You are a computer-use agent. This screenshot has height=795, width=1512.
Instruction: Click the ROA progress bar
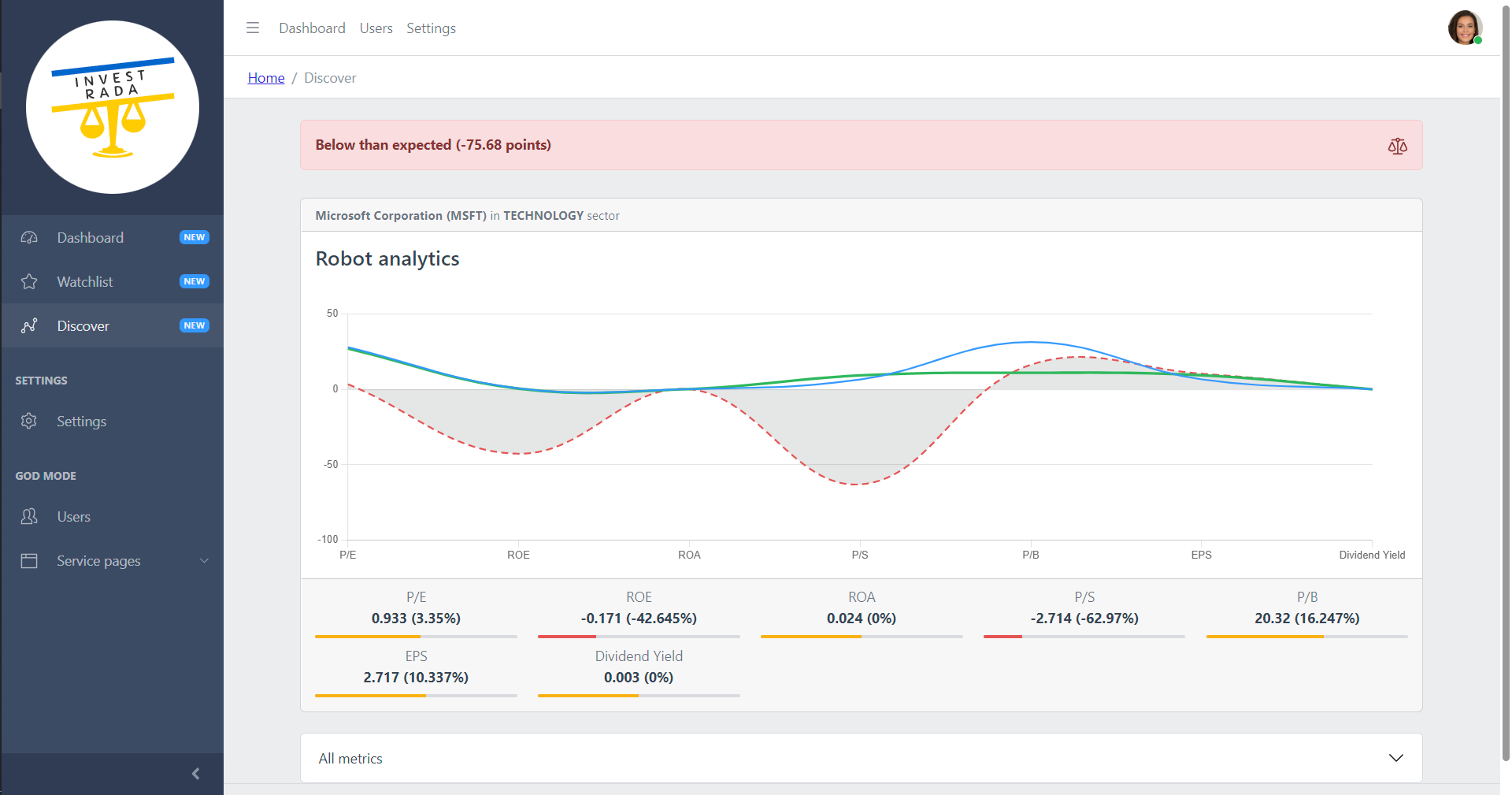click(862, 637)
